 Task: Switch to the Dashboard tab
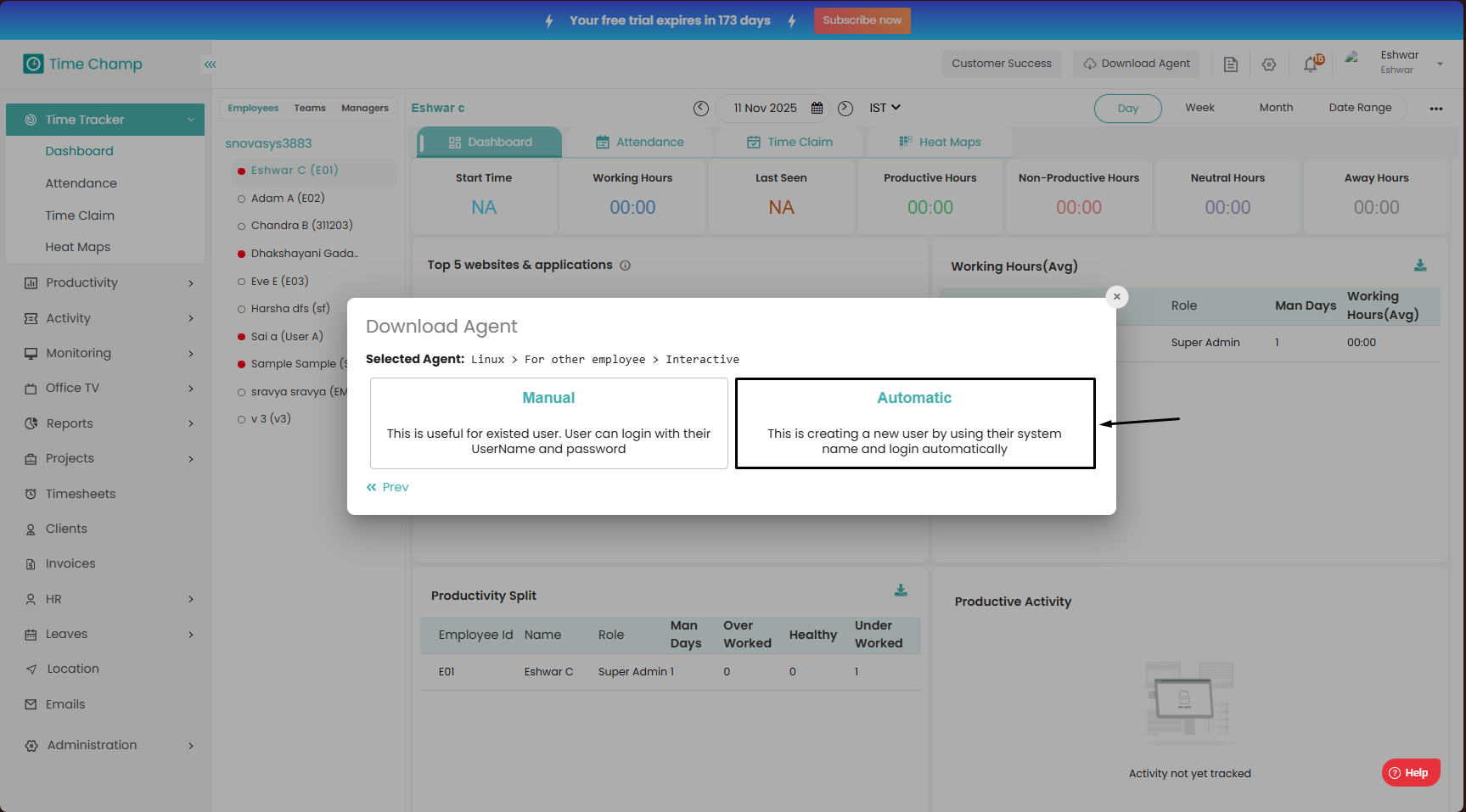[490, 143]
